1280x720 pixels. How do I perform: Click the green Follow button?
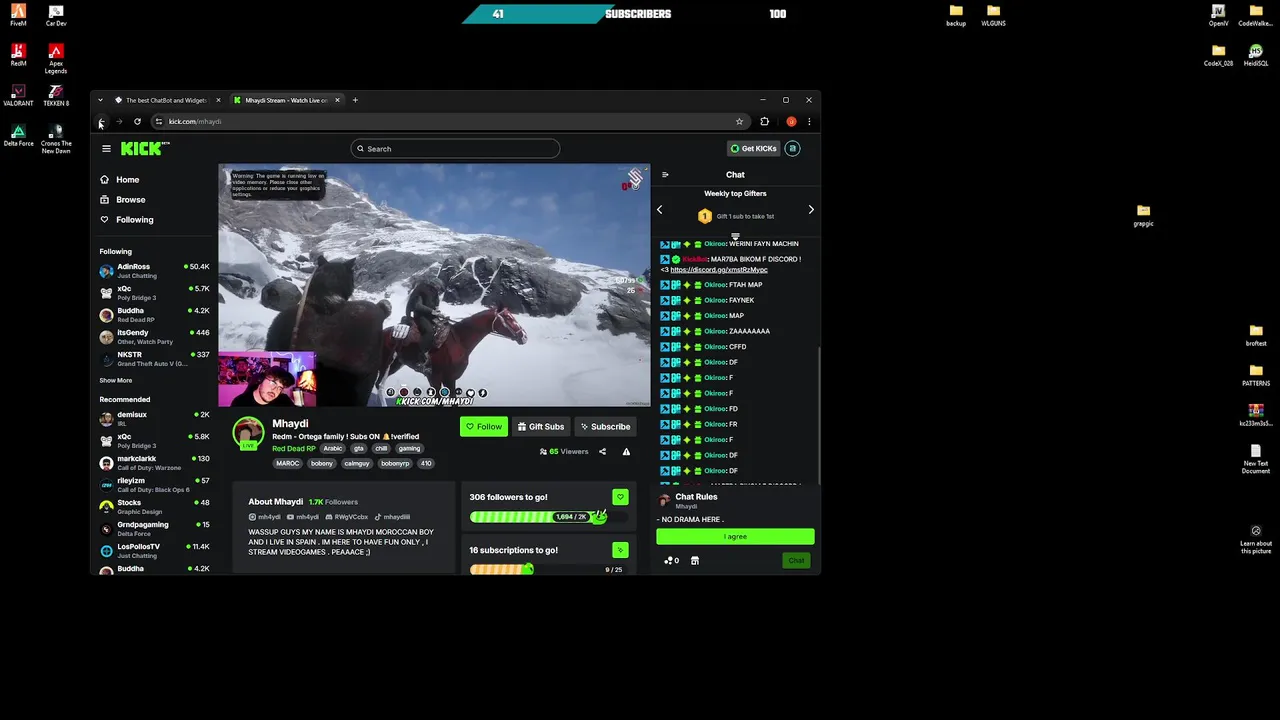click(x=484, y=427)
